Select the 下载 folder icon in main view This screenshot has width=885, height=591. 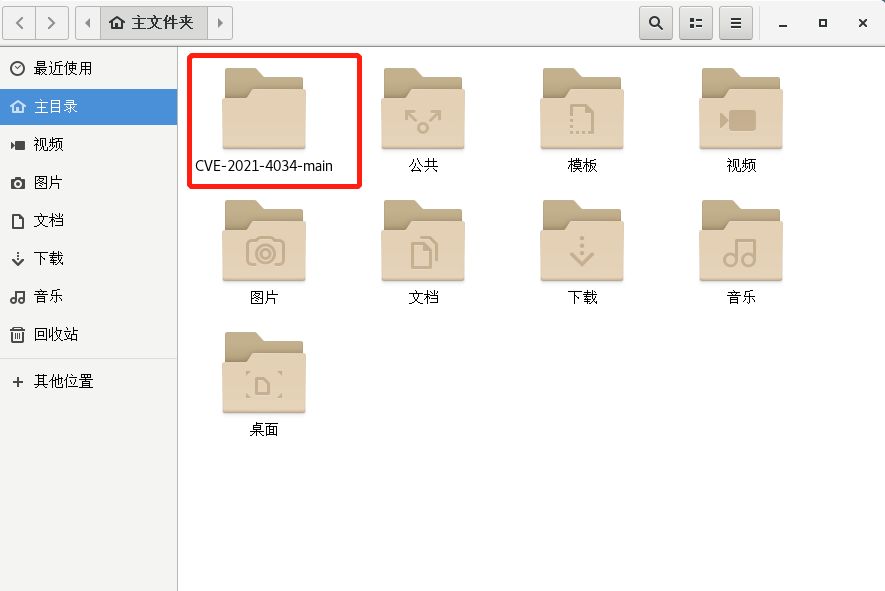(582, 241)
